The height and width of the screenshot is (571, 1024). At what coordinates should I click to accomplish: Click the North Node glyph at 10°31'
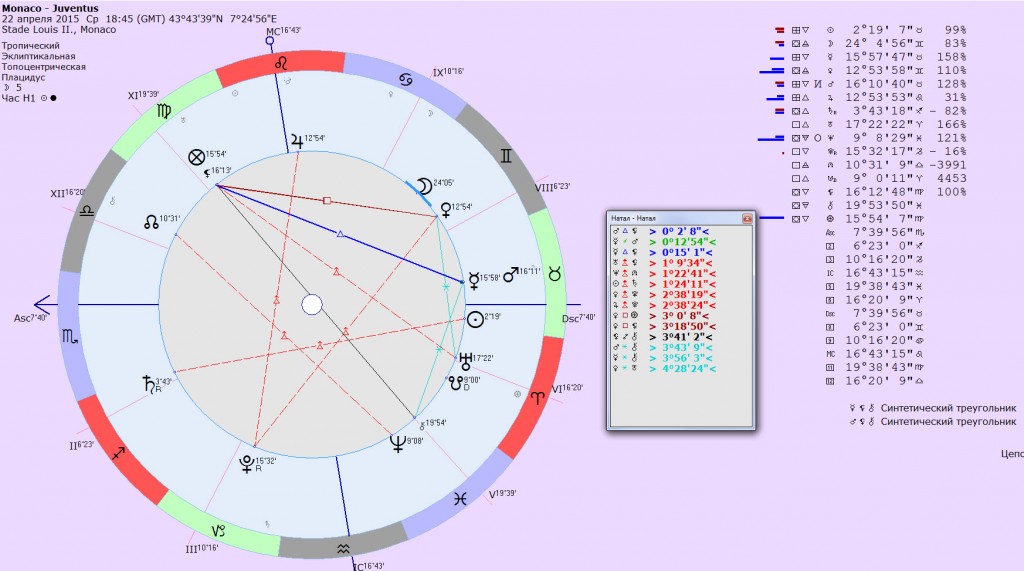tap(152, 222)
